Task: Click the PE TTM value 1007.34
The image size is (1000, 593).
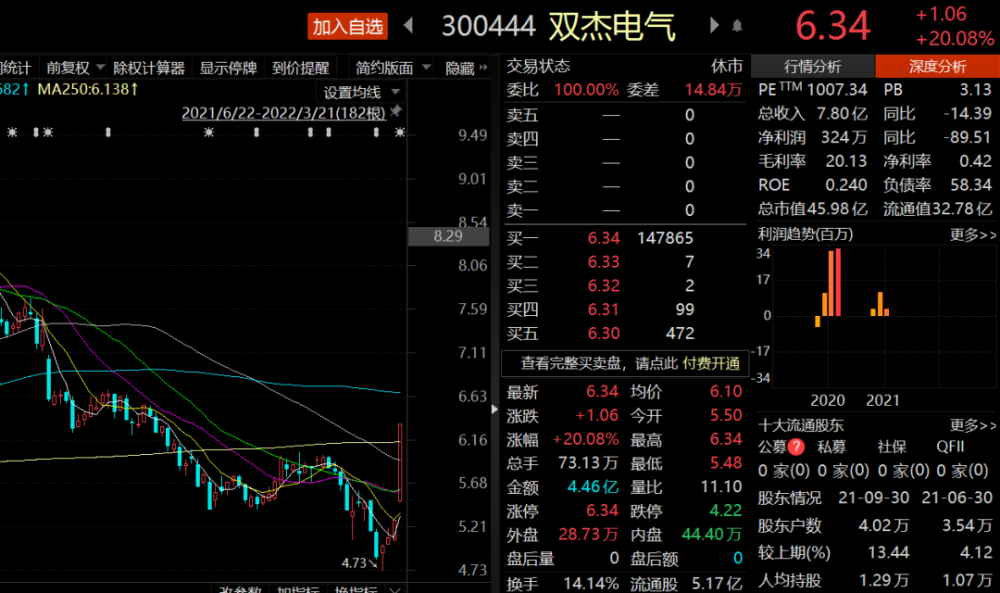Action: (x=837, y=90)
